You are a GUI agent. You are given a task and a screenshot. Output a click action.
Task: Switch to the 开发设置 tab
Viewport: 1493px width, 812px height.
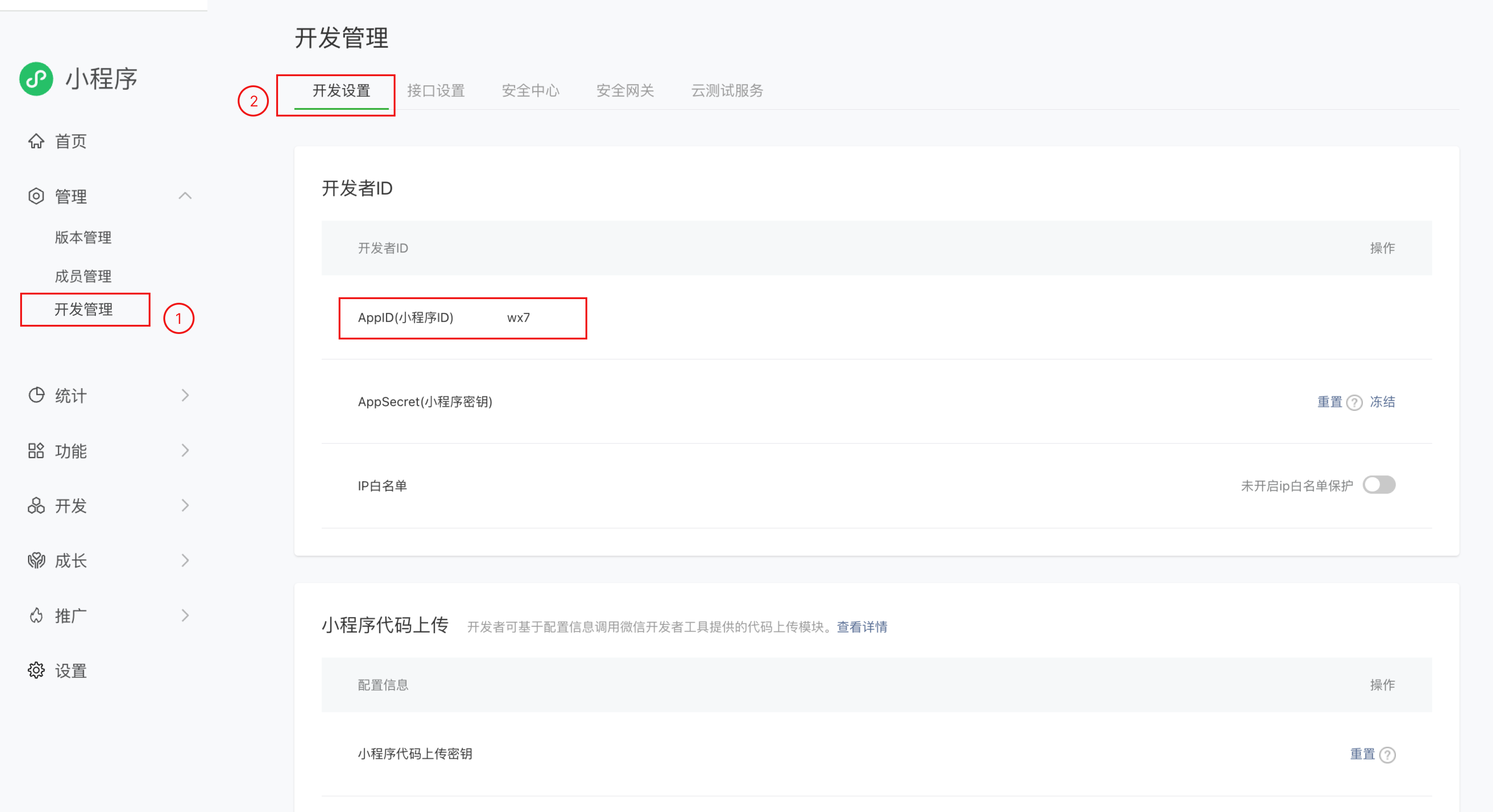(341, 91)
